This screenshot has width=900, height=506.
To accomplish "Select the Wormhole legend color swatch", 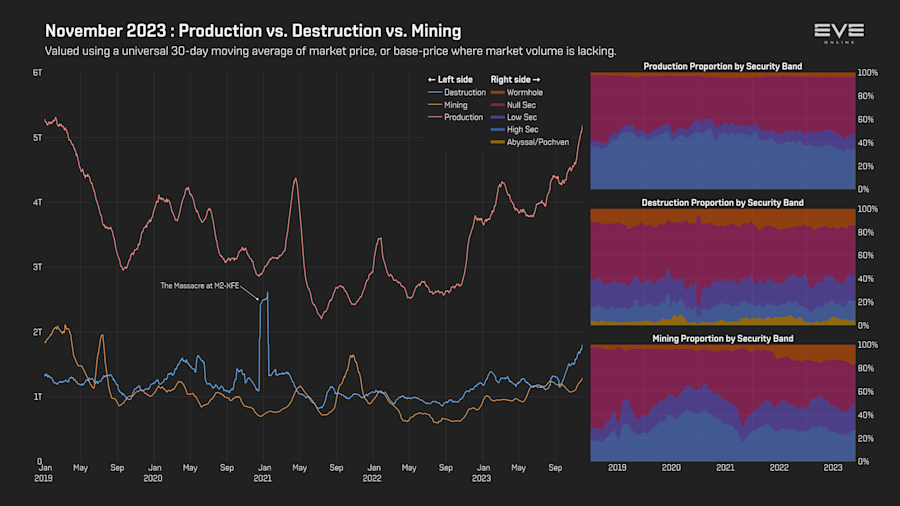I will (x=498, y=92).
